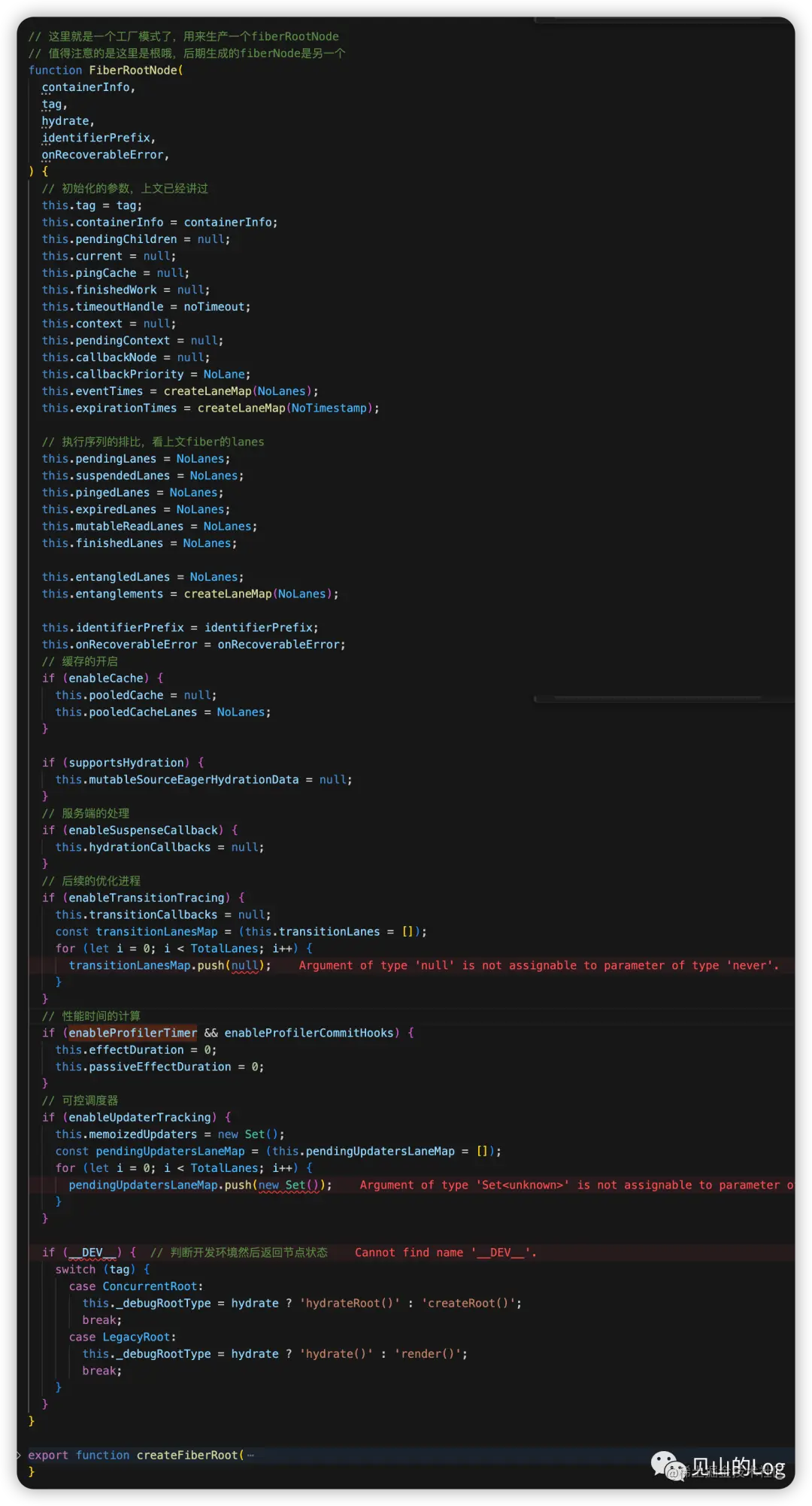Click 'this.eventTimes = createLaneMap(NoLanes);' line
Screen dimensions: 812x1506
pos(180,391)
